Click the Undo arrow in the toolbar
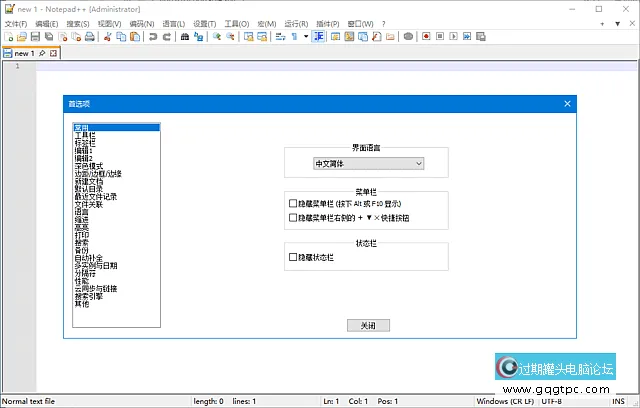This screenshot has width=640, height=408. click(x=153, y=36)
